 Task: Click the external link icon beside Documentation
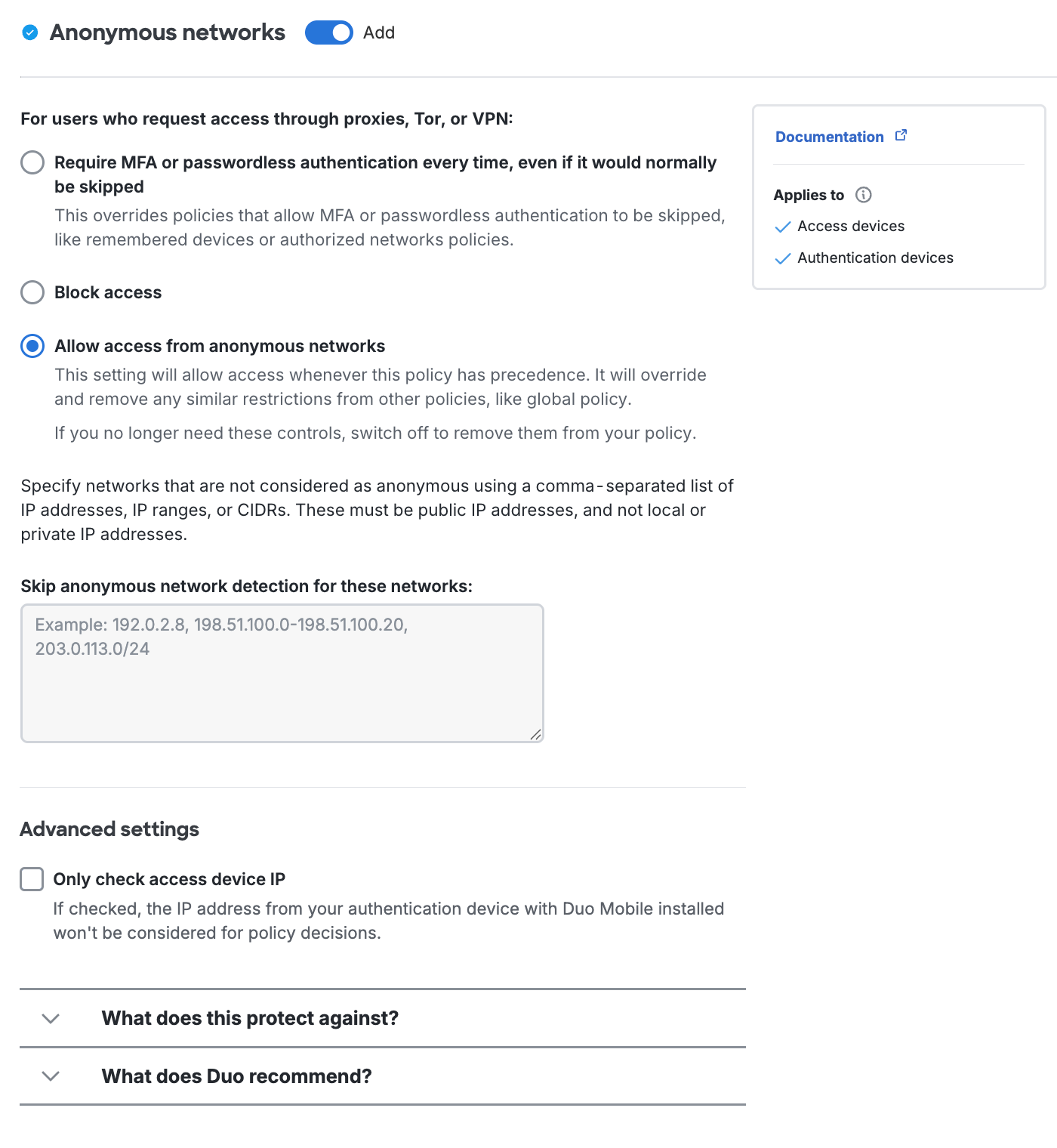click(901, 134)
